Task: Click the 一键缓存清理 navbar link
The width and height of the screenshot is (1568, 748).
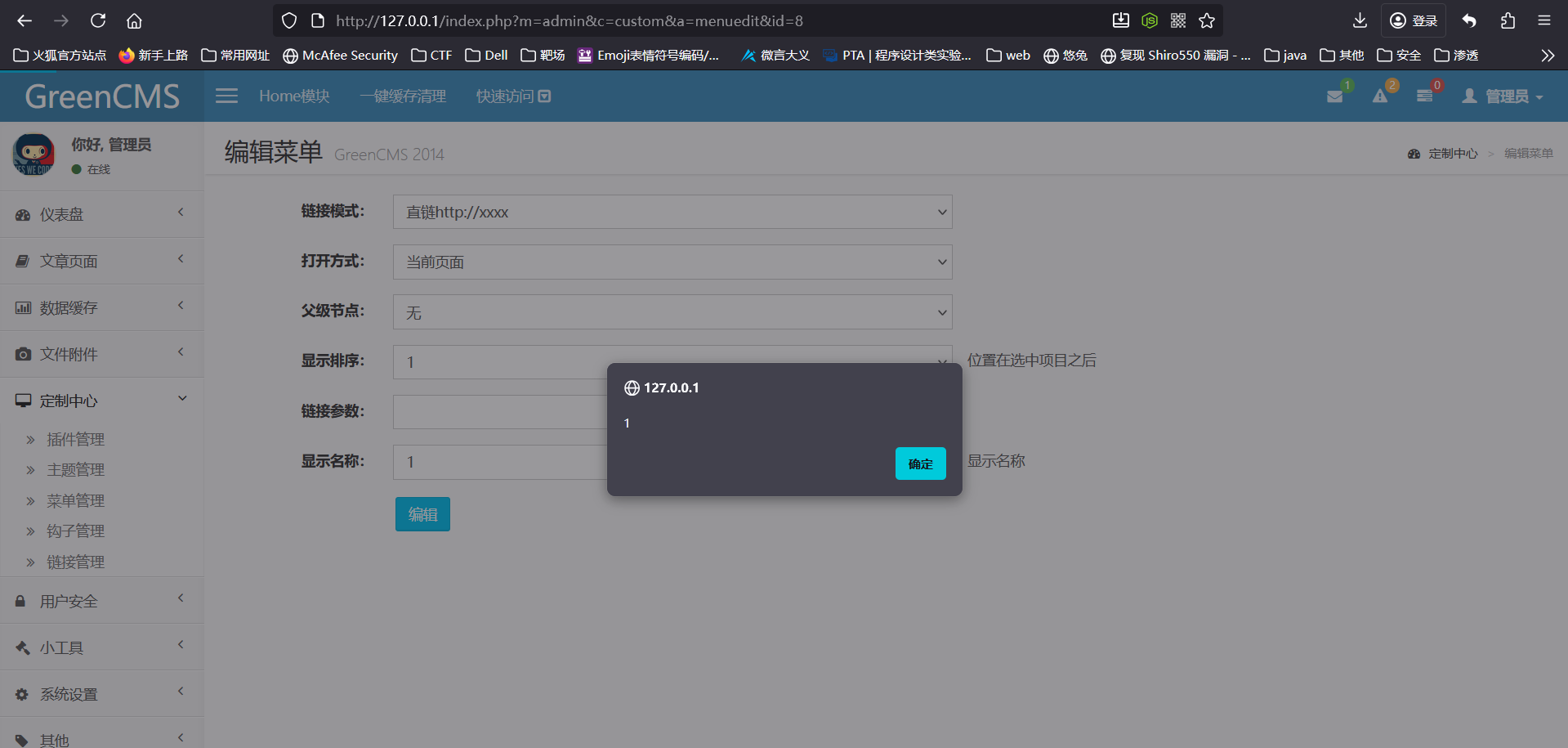Action: click(x=403, y=96)
